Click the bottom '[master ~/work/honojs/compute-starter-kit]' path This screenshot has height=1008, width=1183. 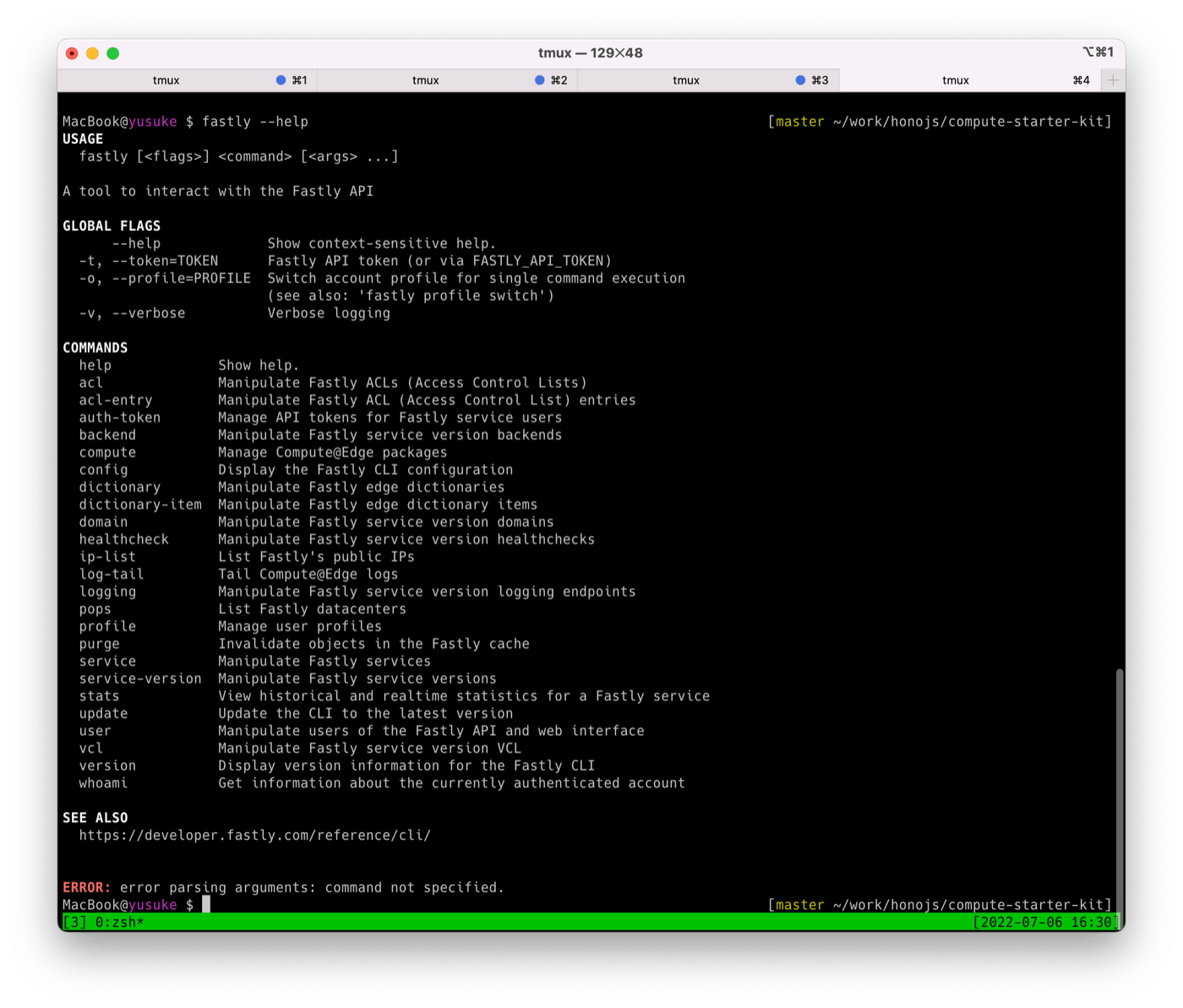pyautogui.click(x=940, y=905)
